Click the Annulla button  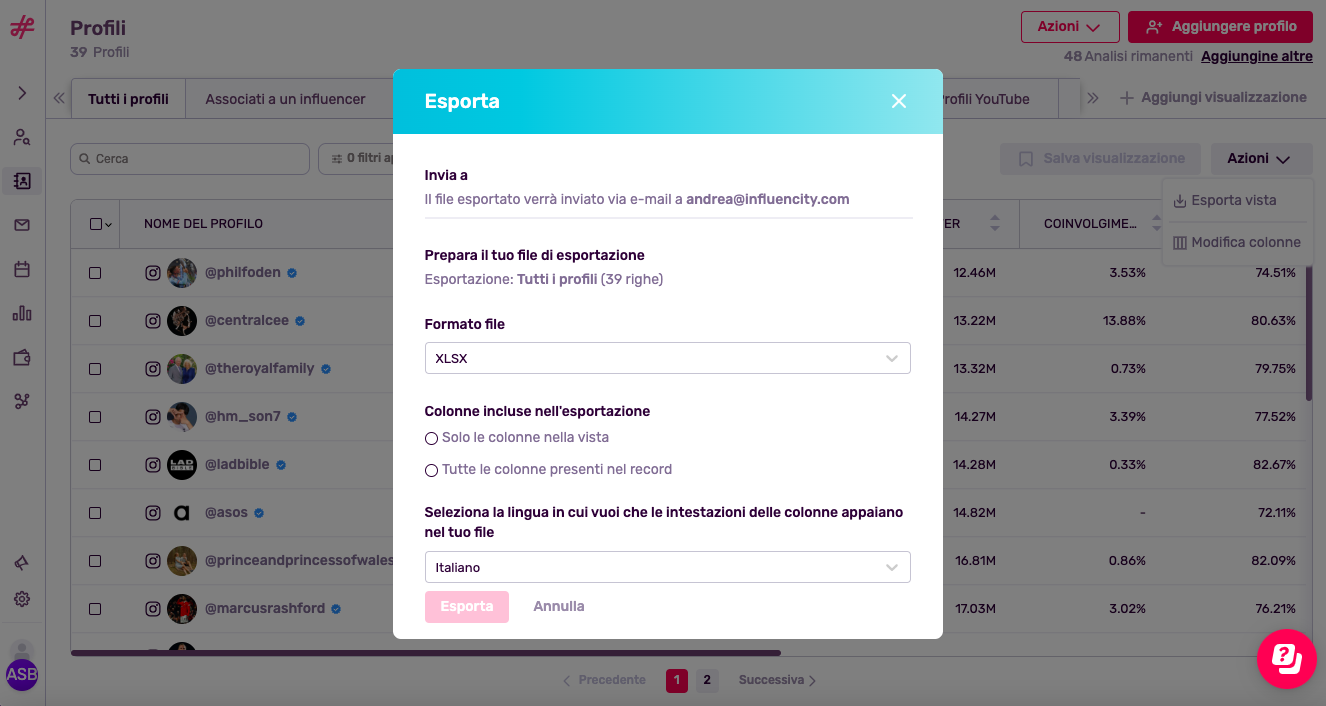click(x=559, y=606)
